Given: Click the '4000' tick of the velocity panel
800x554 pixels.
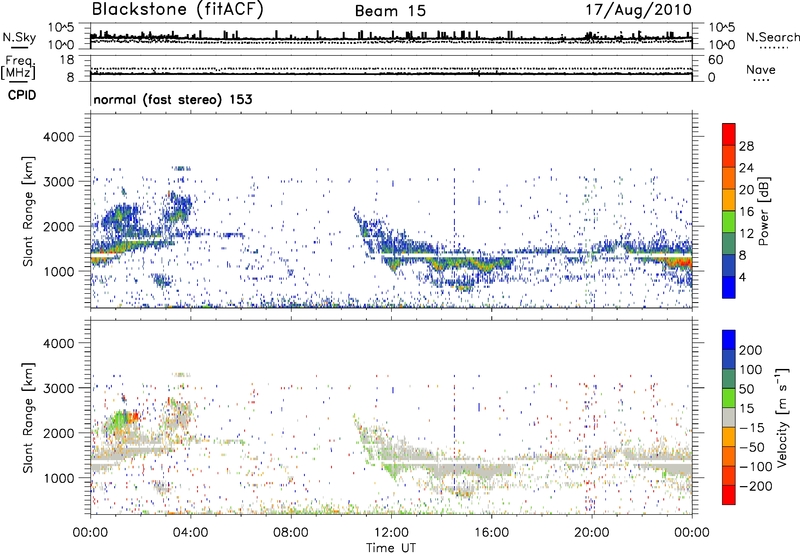Looking at the screenshot, I should click(59, 343).
